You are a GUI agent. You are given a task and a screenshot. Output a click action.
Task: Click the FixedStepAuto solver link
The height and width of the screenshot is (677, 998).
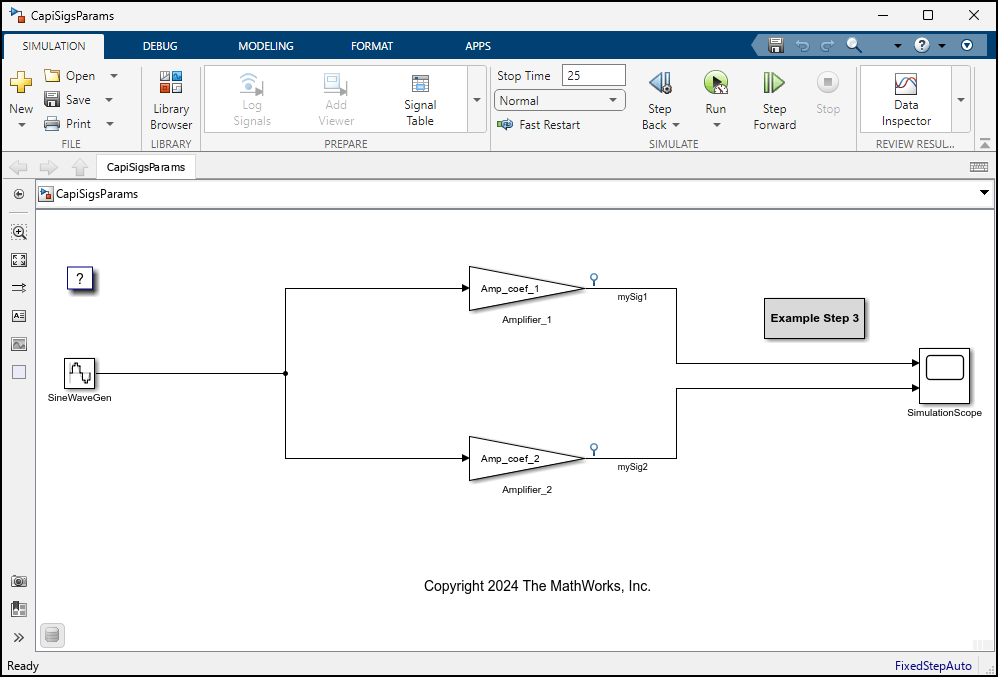933,666
